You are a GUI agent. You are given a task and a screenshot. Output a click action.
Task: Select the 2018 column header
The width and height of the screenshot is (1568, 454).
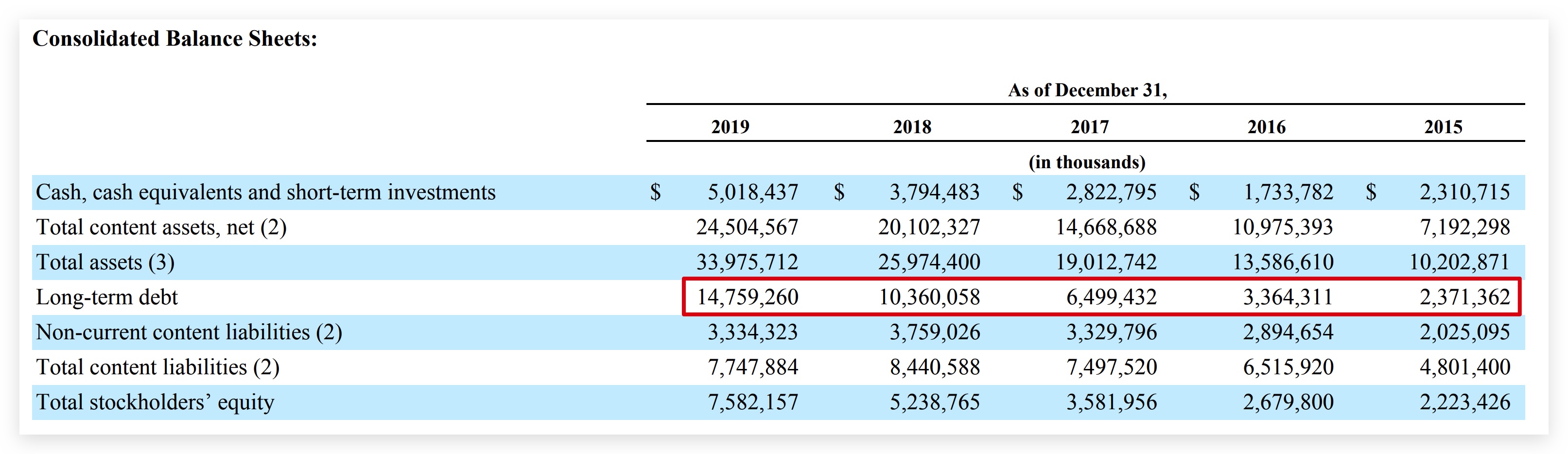[912, 126]
